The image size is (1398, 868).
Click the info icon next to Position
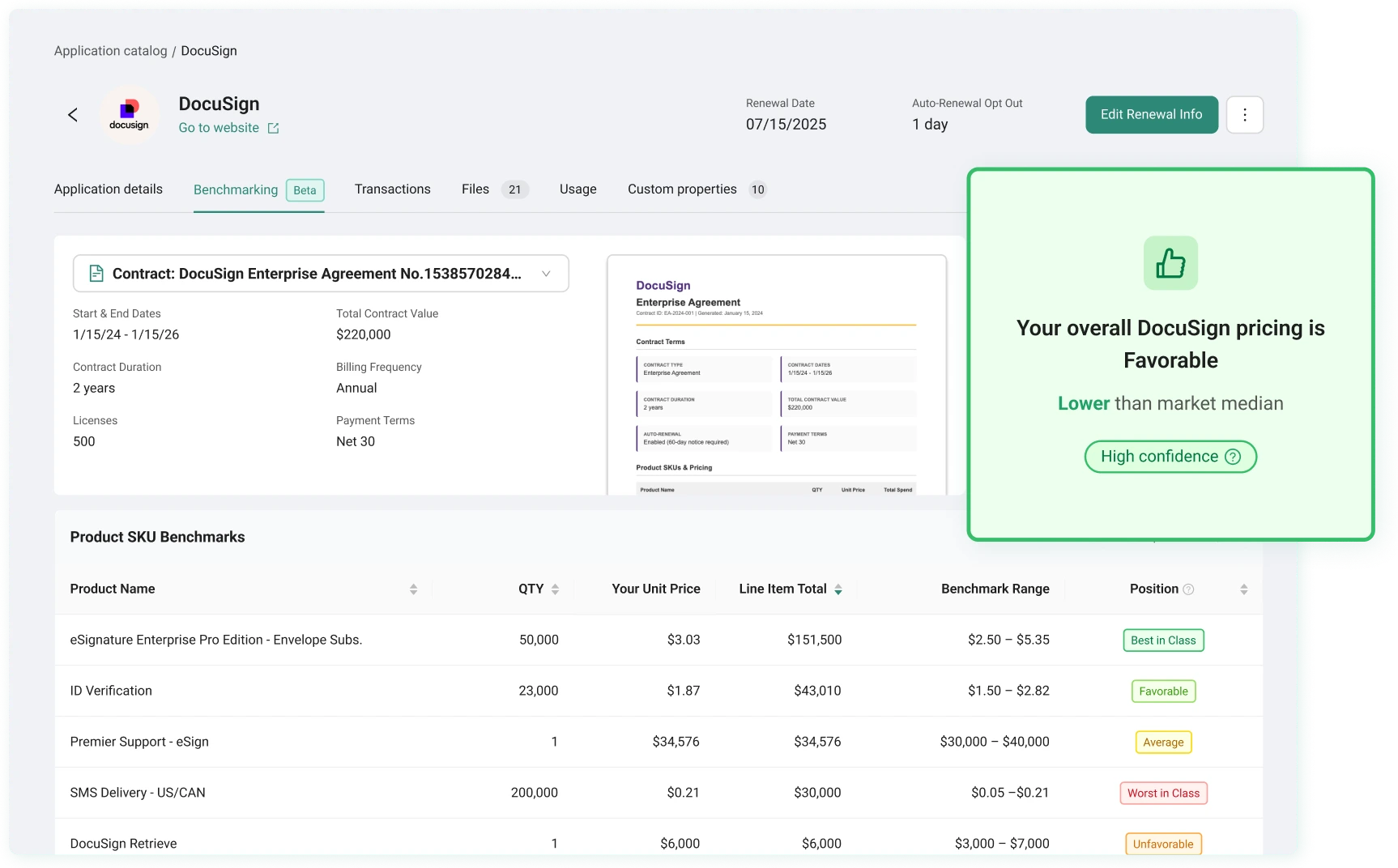[x=1188, y=589]
